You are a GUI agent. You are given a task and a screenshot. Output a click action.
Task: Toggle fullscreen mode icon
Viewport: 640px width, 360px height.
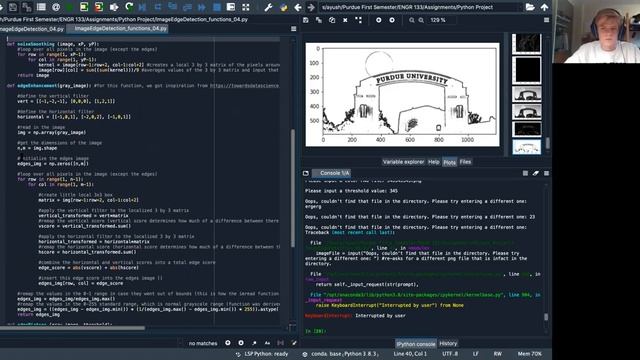click(x=246, y=7)
